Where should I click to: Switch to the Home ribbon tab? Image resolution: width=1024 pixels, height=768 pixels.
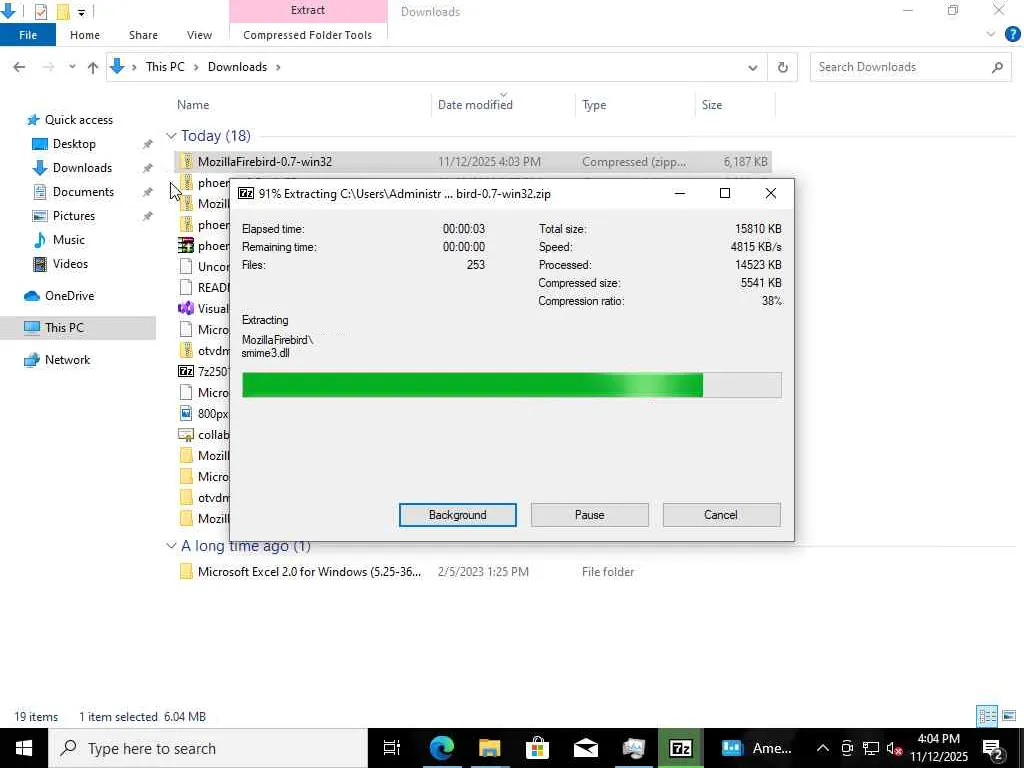click(85, 35)
